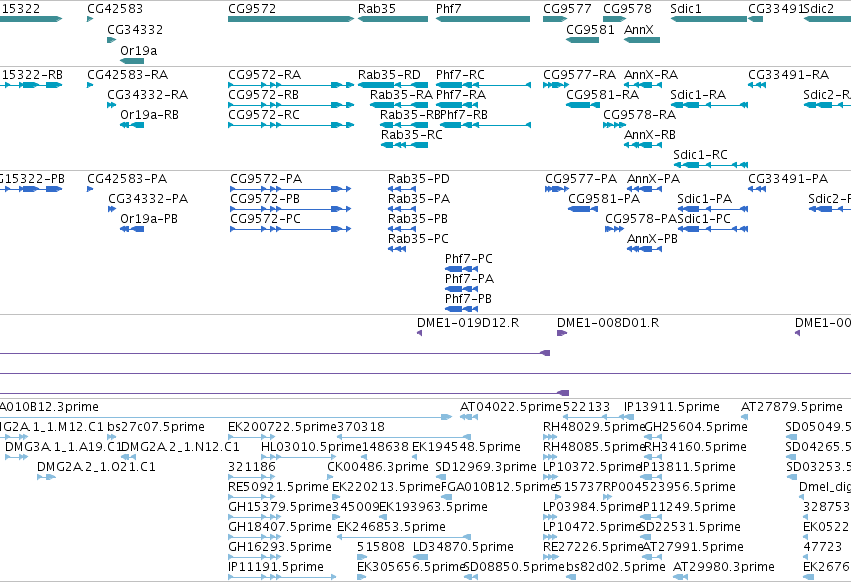The width and height of the screenshot is (851, 582).
Task: Click EST LD34870.5prime
Action: pos(463,547)
